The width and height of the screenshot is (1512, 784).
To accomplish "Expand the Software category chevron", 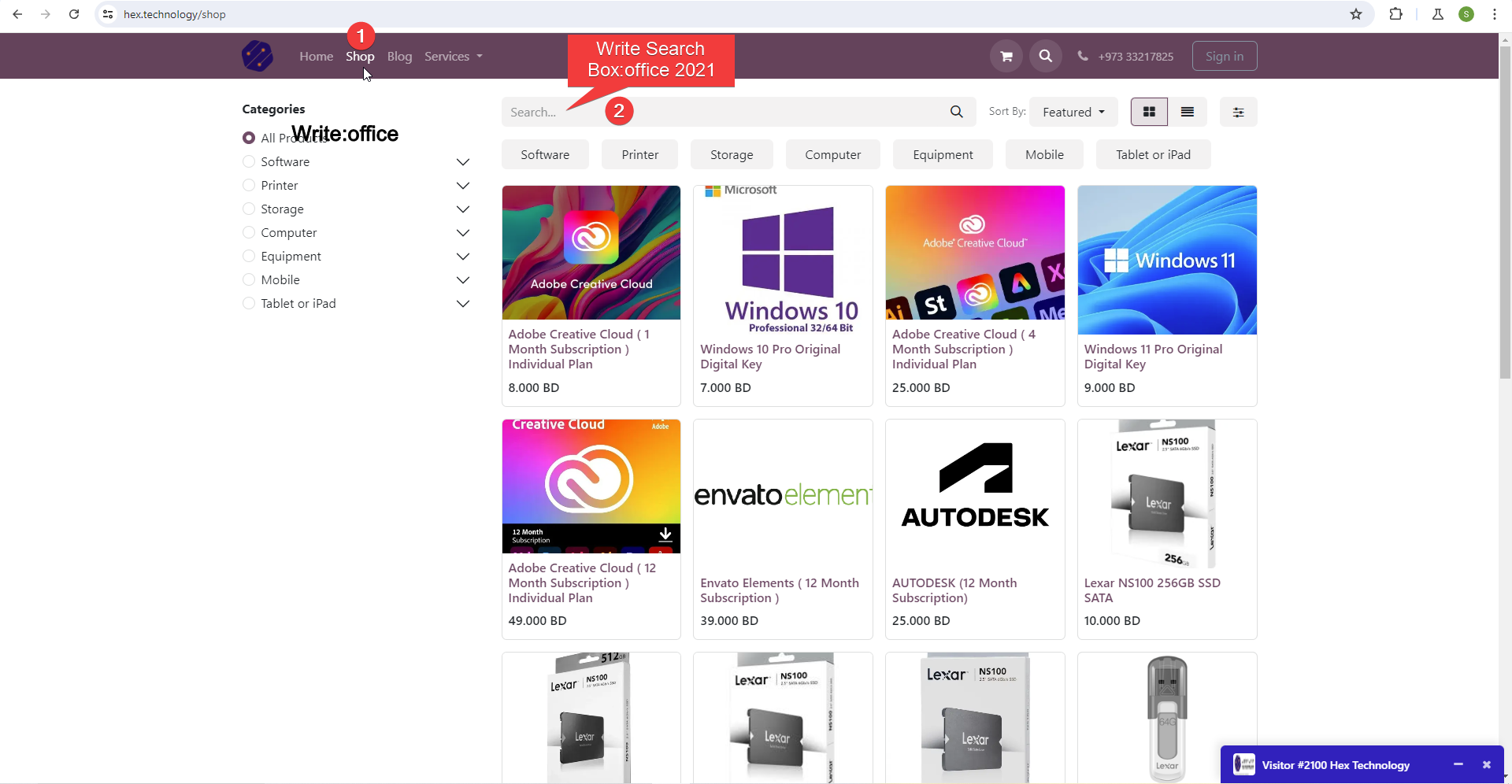I will coord(463,162).
